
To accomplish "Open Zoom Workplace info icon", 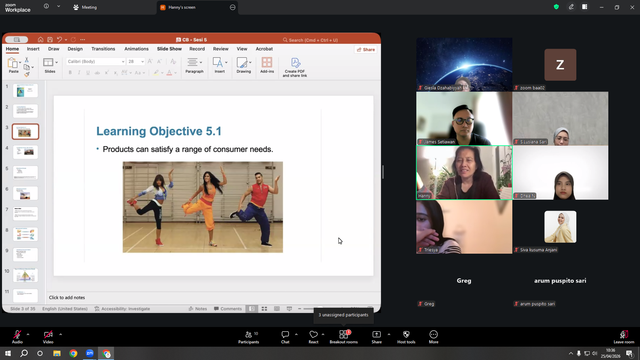I will tap(46, 7).
